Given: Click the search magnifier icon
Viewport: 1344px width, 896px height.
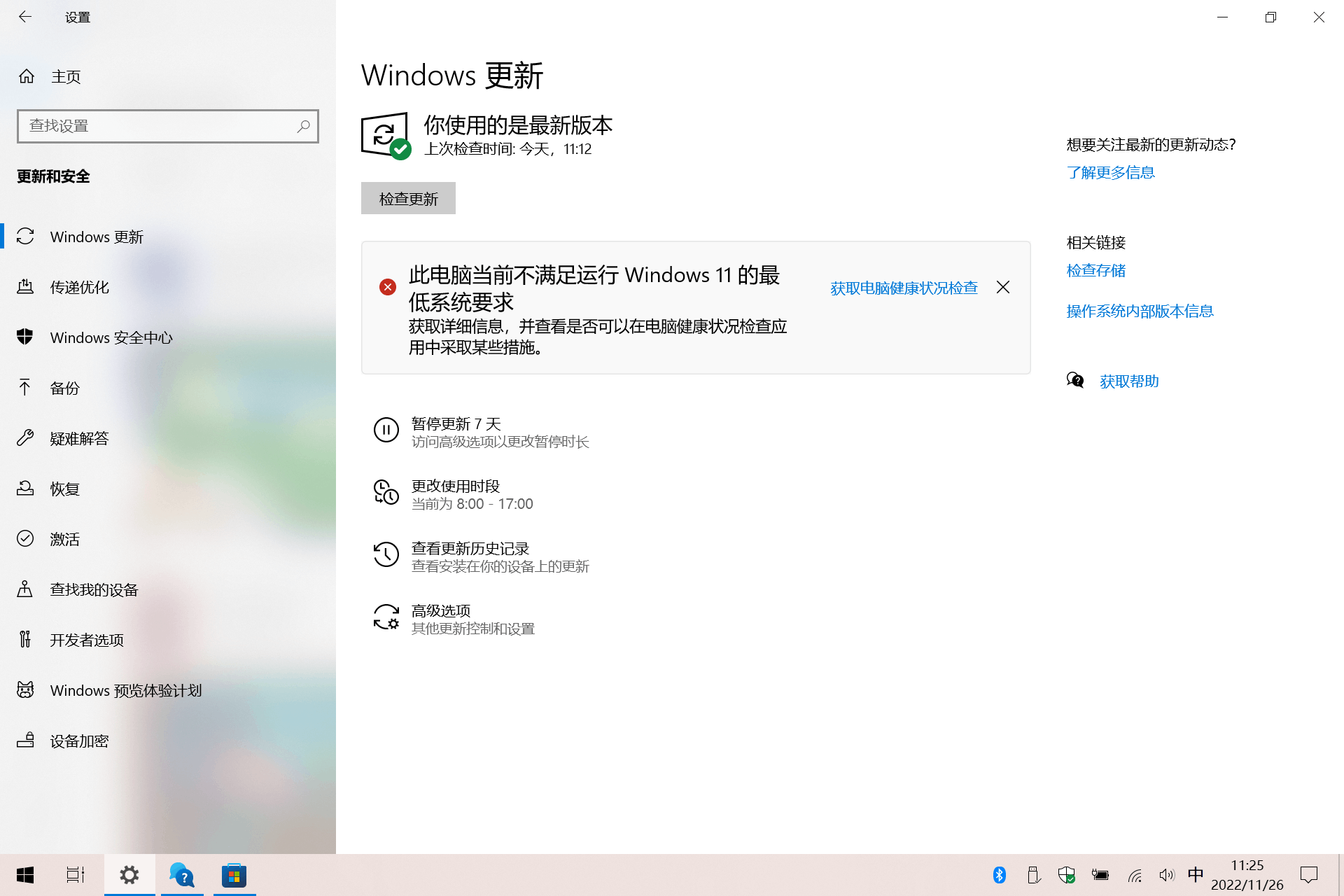Looking at the screenshot, I should 303,126.
